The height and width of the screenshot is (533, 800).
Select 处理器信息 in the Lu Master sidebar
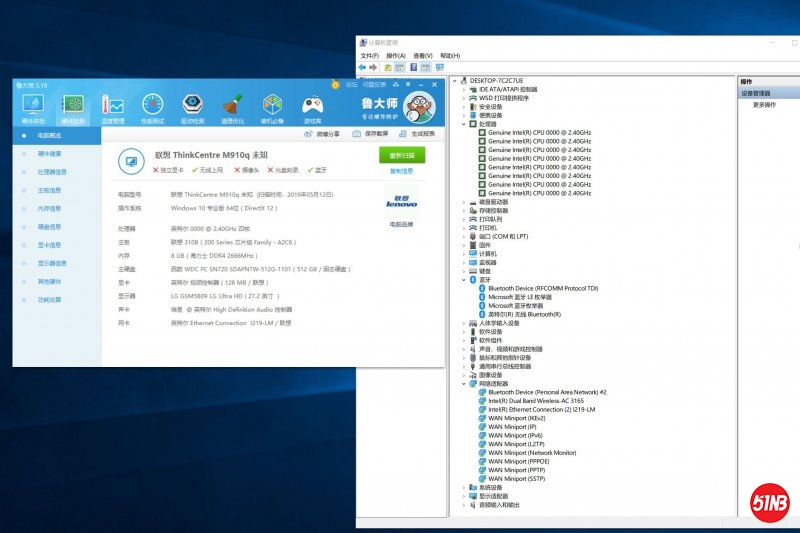click(52, 172)
